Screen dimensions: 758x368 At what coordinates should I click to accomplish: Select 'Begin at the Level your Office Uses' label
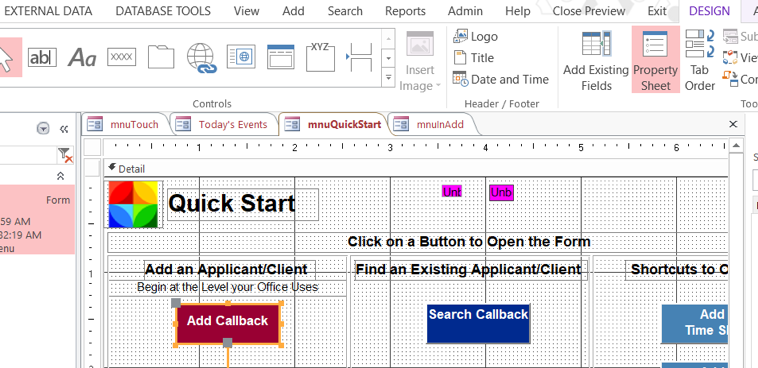[228, 287]
